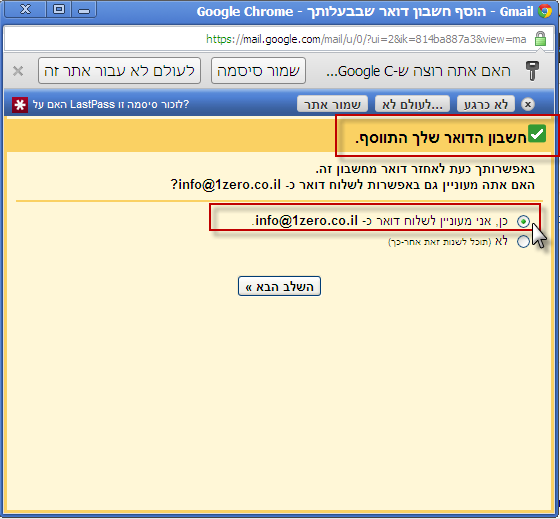Click the 'חשבון הדואר שלך התווסף' heading

(x=441, y=138)
